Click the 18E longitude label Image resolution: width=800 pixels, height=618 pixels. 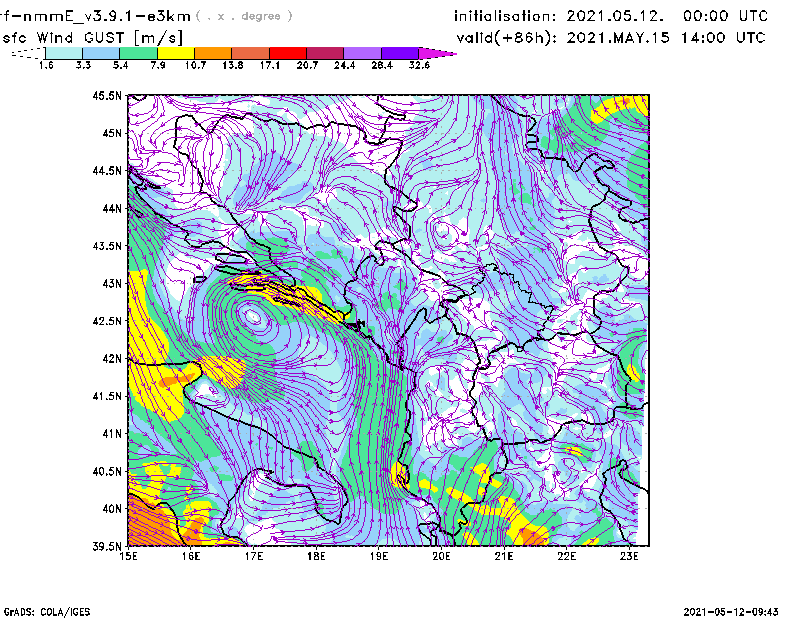click(316, 556)
